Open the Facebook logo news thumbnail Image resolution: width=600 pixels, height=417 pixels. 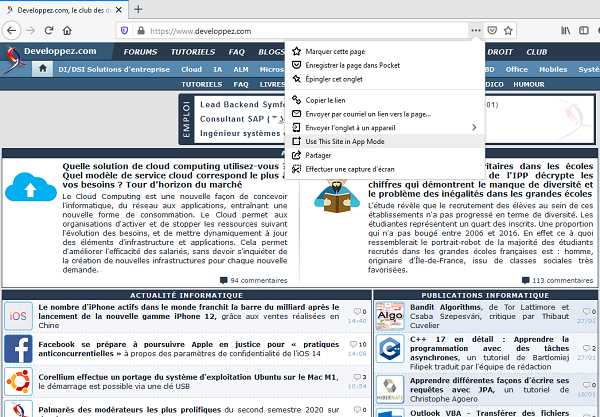click(18, 349)
